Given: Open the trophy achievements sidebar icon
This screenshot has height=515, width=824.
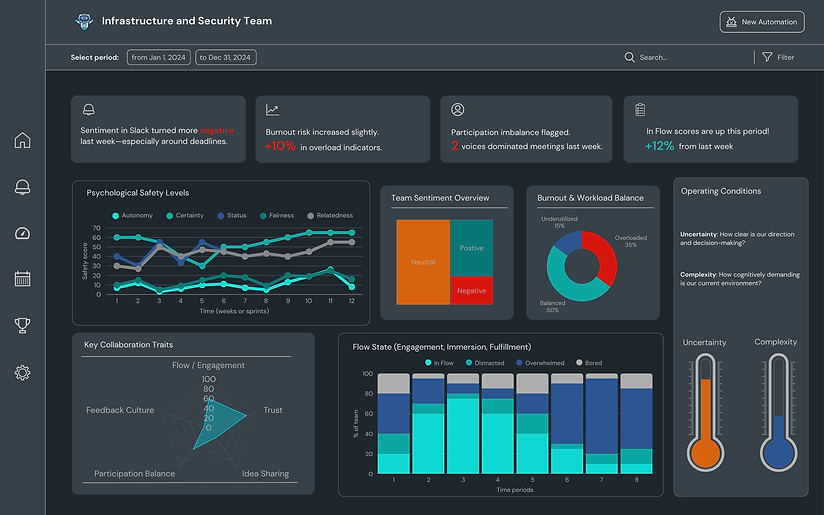Looking at the screenshot, I should click(x=22, y=325).
